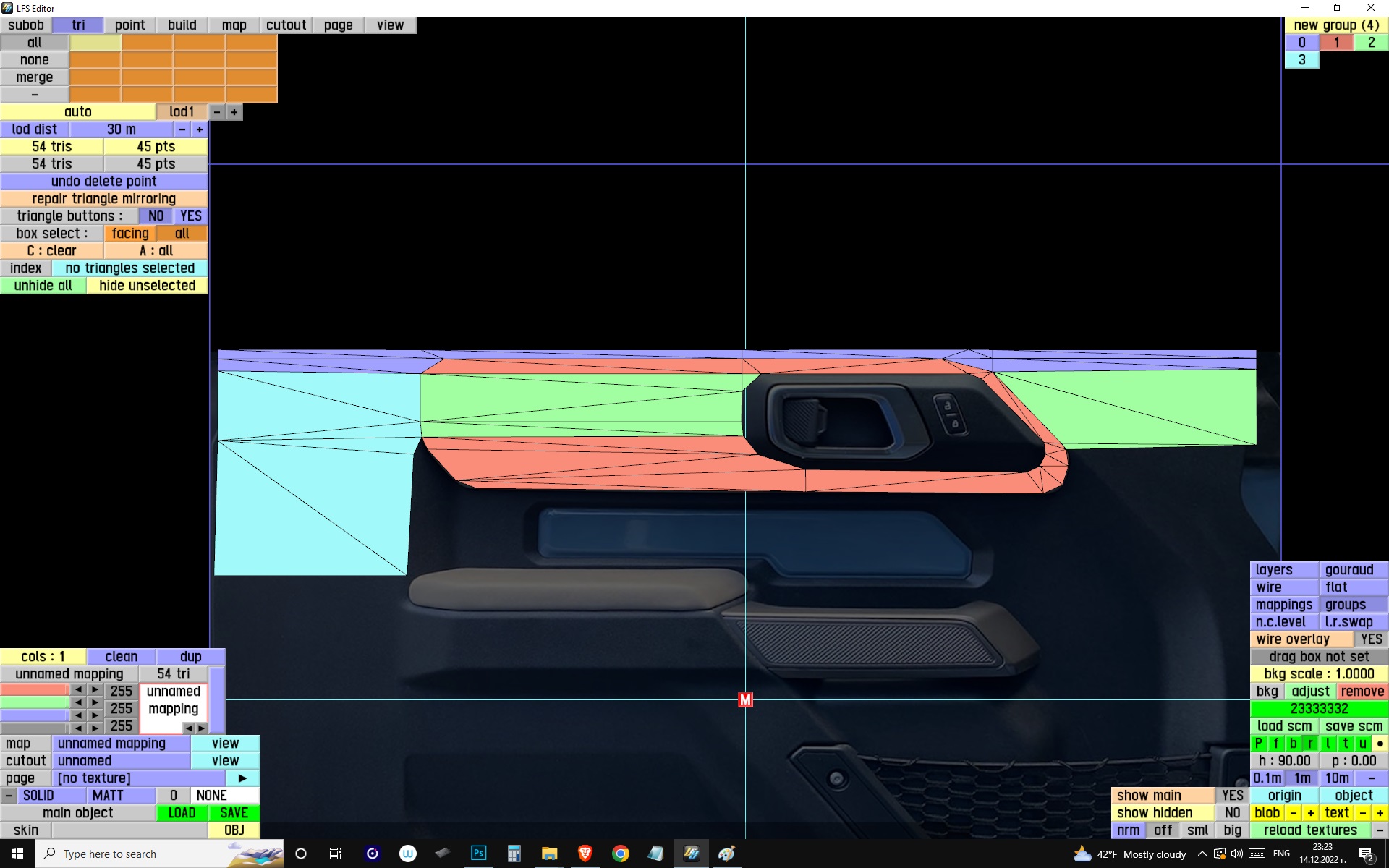The image size is (1389, 868).
Task: Increase the blob size with plus
Action: [x=1310, y=813]
